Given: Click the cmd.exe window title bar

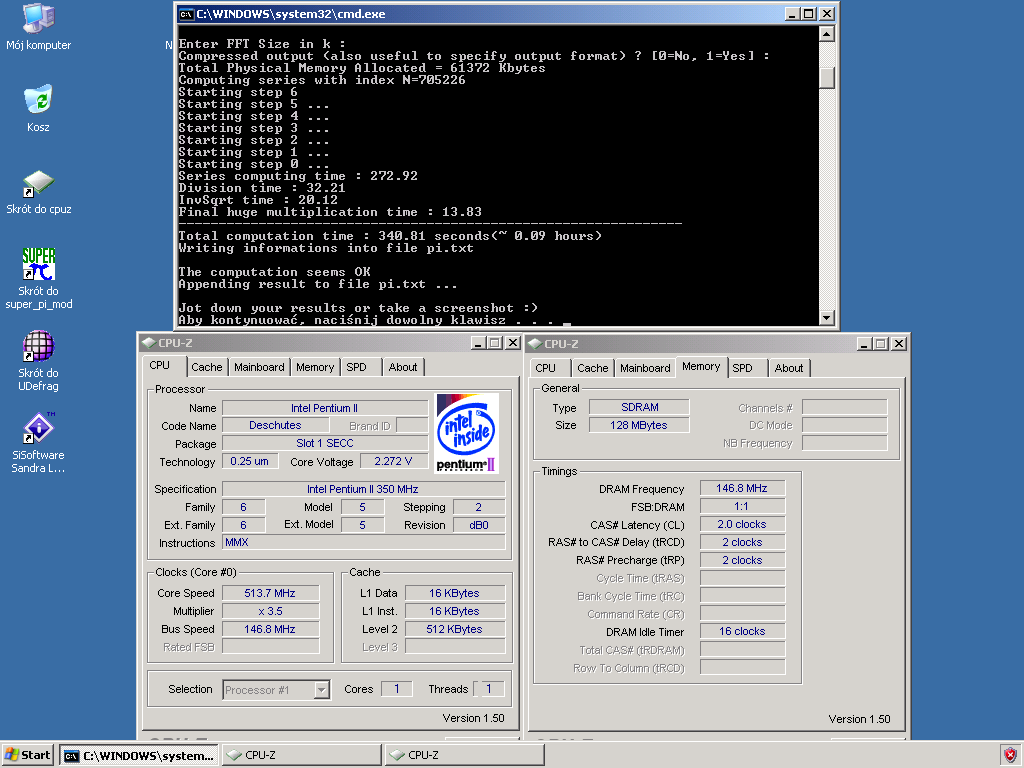Looking at the screenshot, I should 481,14.
